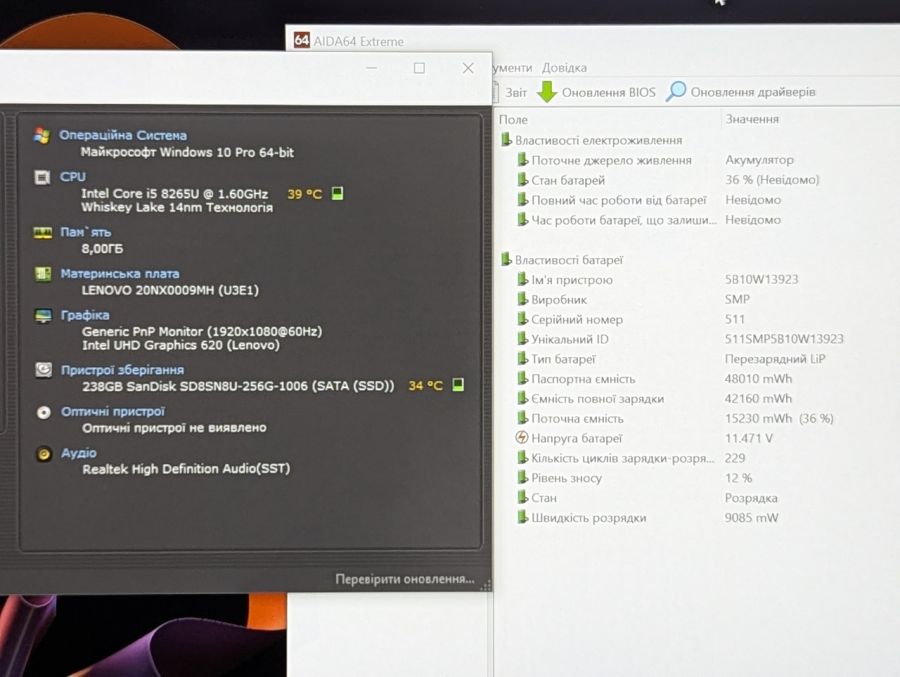Click icon beside Унікальний ID

(522, 339)
